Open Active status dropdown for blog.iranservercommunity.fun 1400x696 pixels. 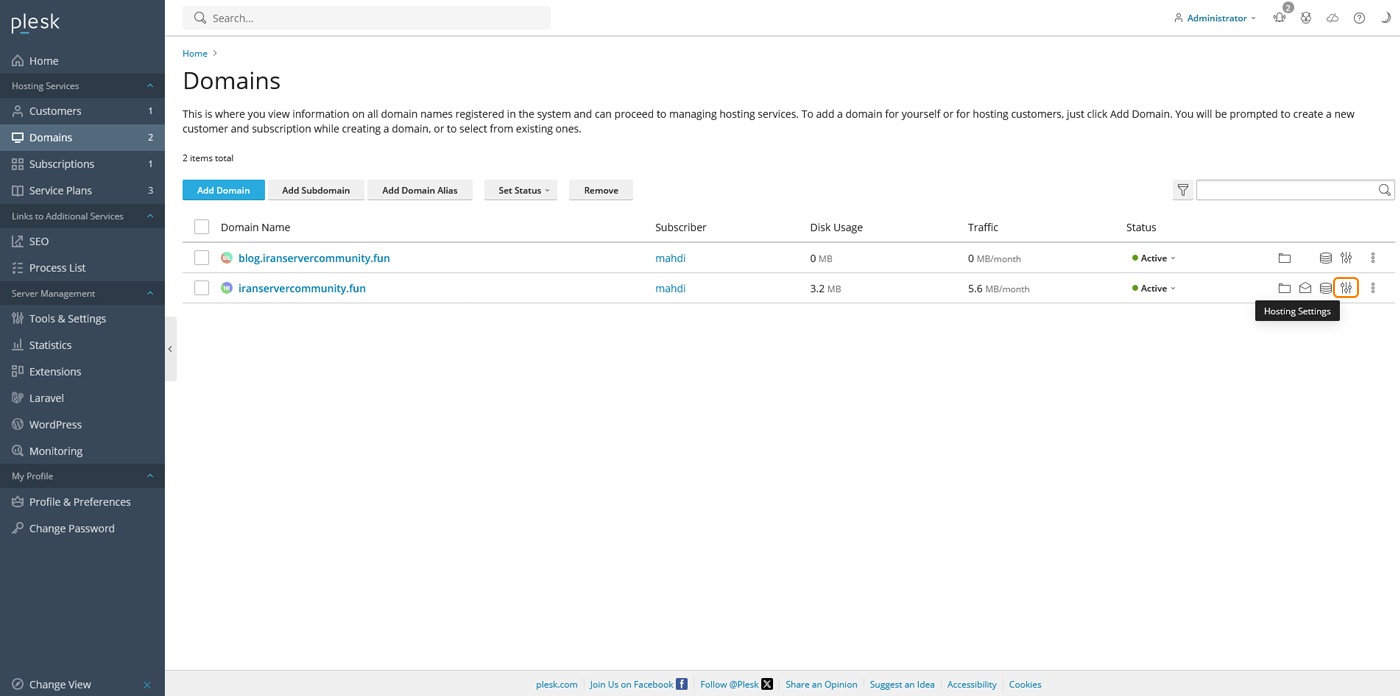coord(1157,258)
